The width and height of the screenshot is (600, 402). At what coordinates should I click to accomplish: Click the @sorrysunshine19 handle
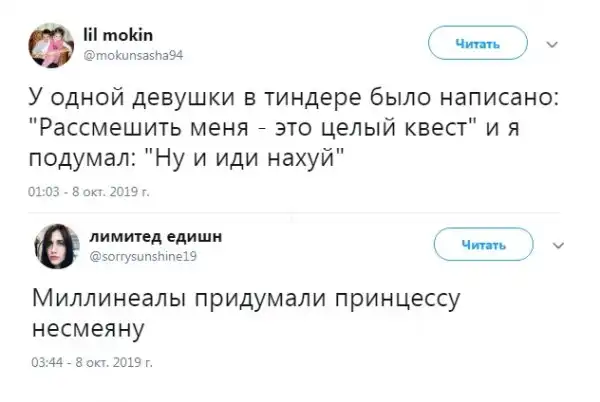click(x=148, y=255)
